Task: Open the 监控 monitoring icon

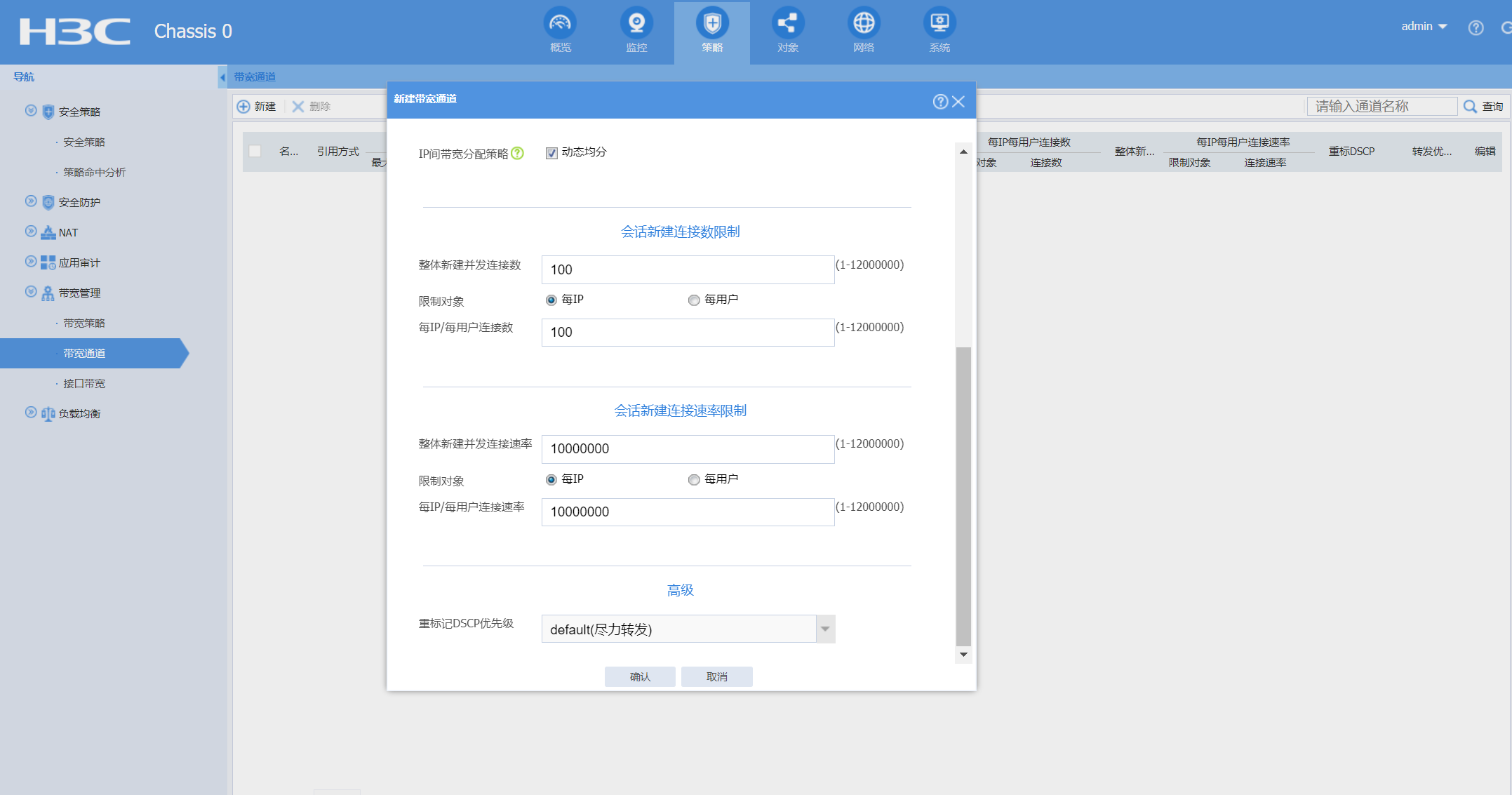Action: coord(636,24)
